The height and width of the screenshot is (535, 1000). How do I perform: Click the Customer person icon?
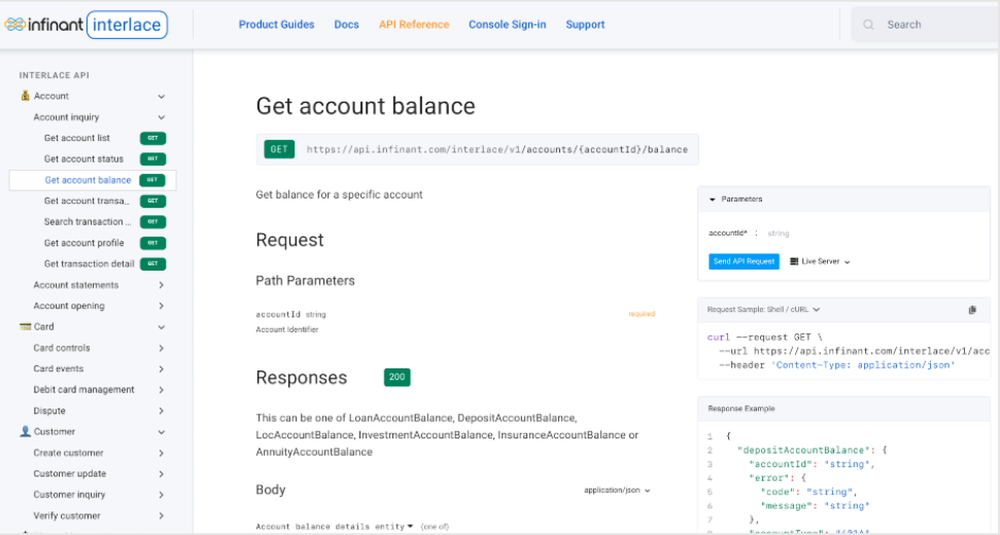coord(25,432)
